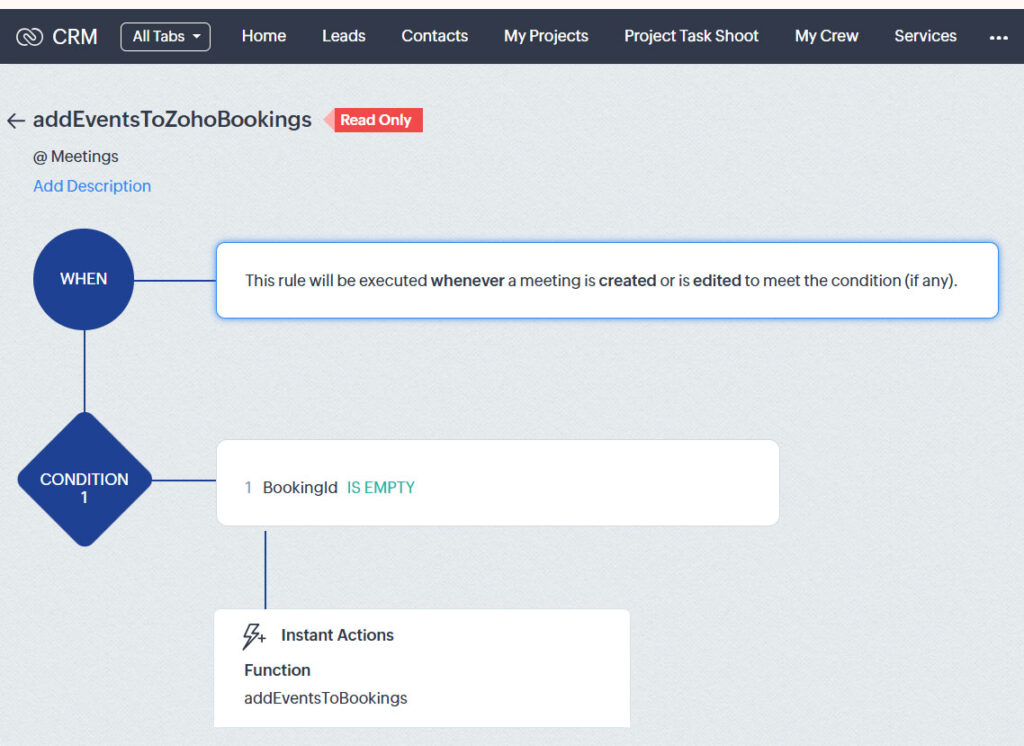Screen dimensions: 1024x746
Task: Select the CONDITION 1 diamond node
Action: (84, 480)
